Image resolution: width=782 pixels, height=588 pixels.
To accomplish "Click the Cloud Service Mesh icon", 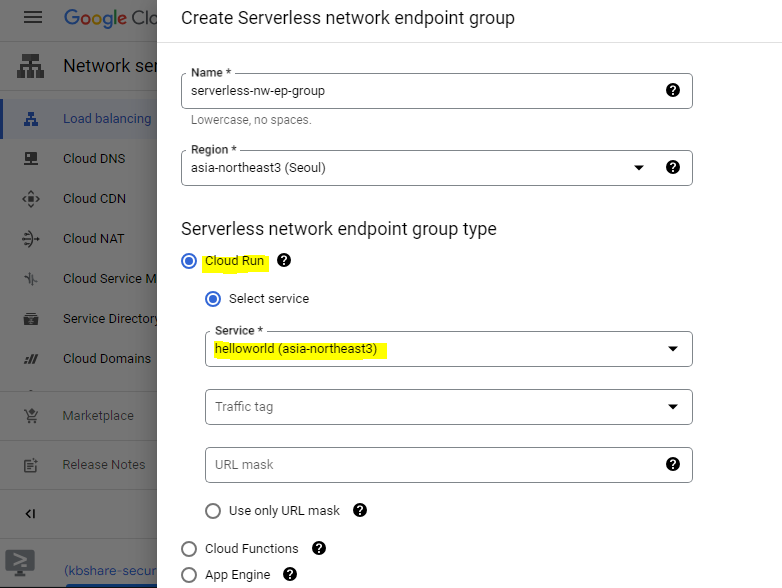I will coord(31,278).
